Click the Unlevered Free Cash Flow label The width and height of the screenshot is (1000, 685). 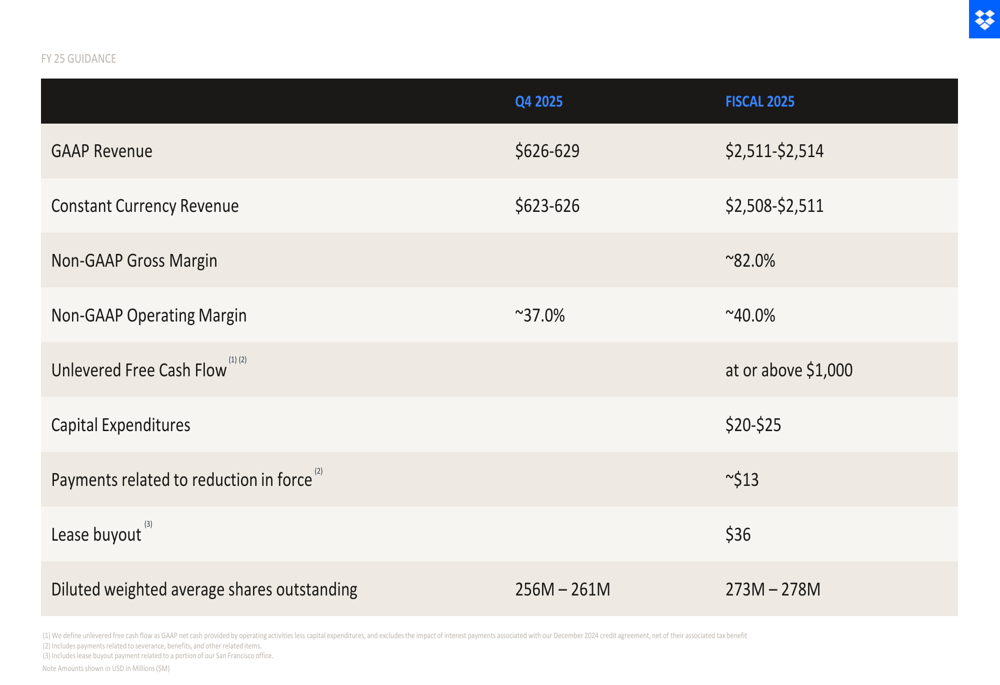139,370
